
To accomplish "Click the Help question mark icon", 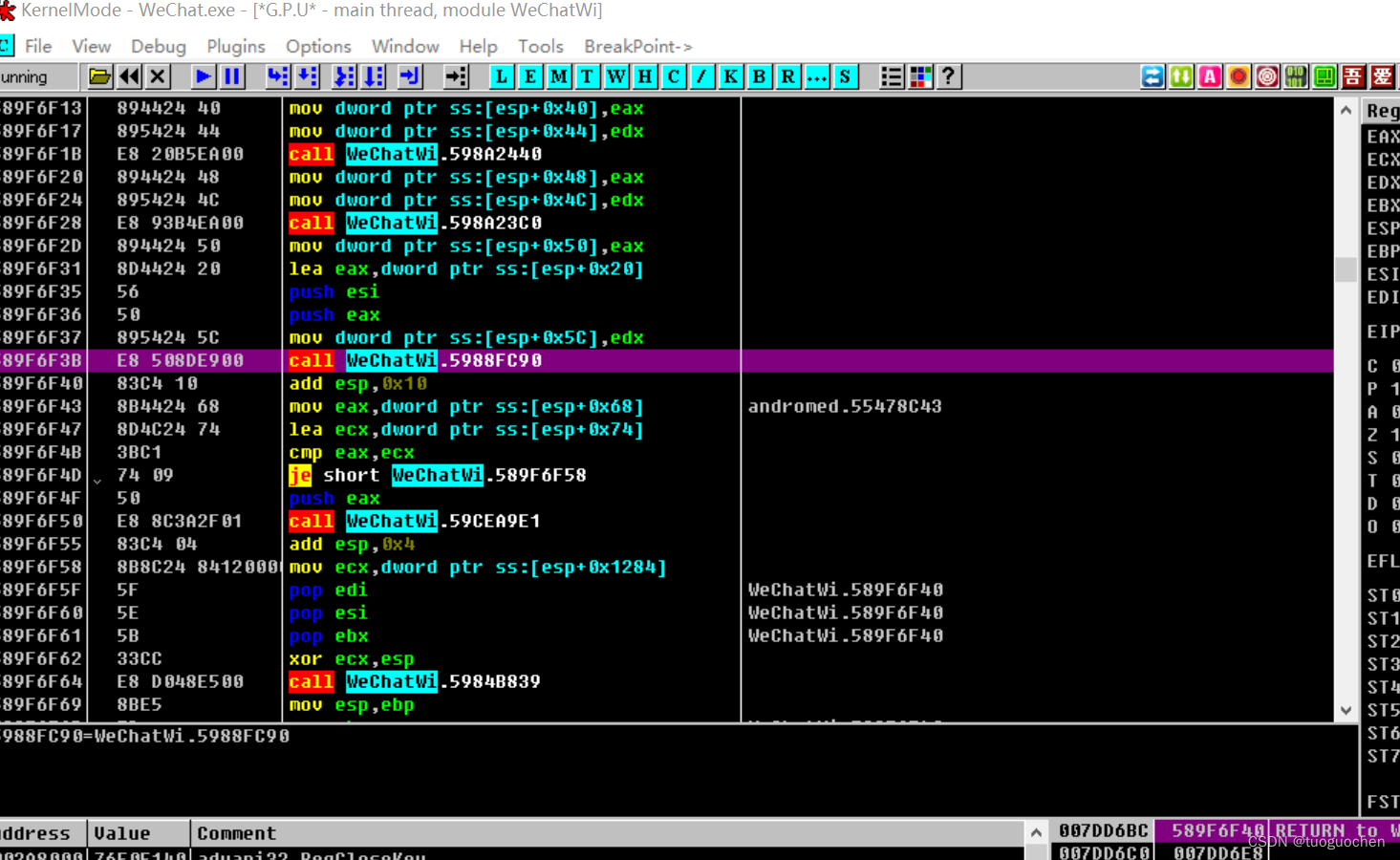I will click(948, 76).
